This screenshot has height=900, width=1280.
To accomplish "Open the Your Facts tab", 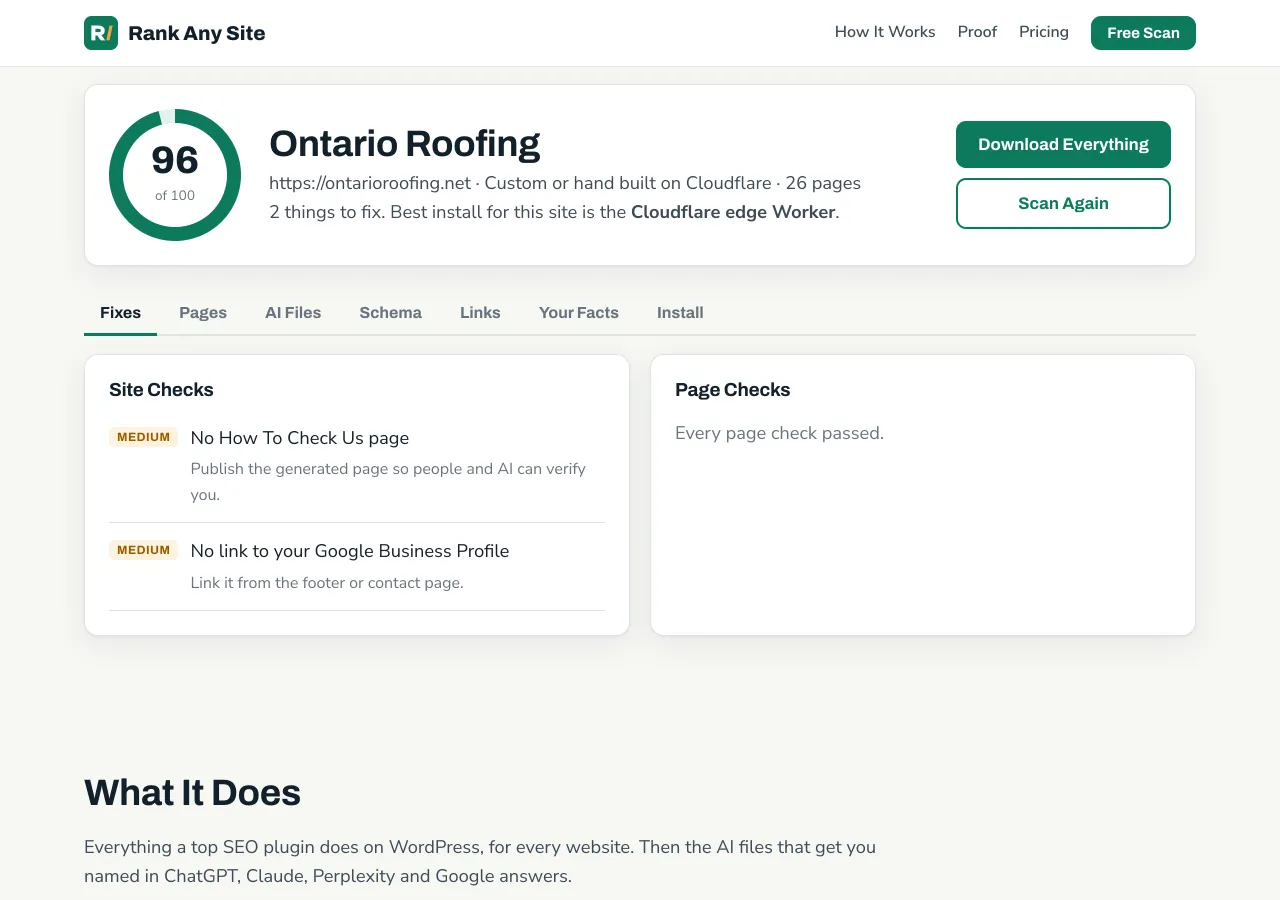I will [579, 313].
